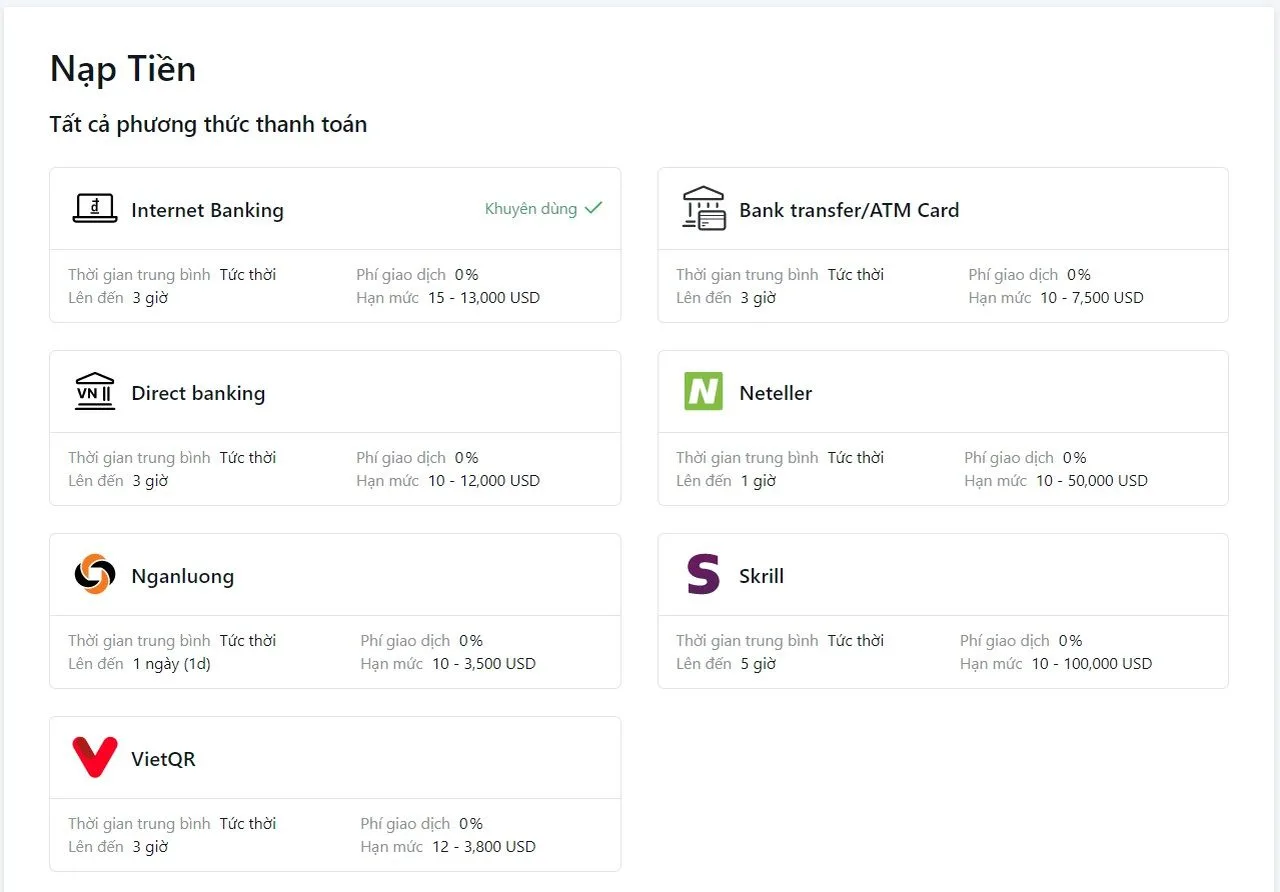Click the purple Skrill S logo
1280x892 pixels.
click(703, 575)
